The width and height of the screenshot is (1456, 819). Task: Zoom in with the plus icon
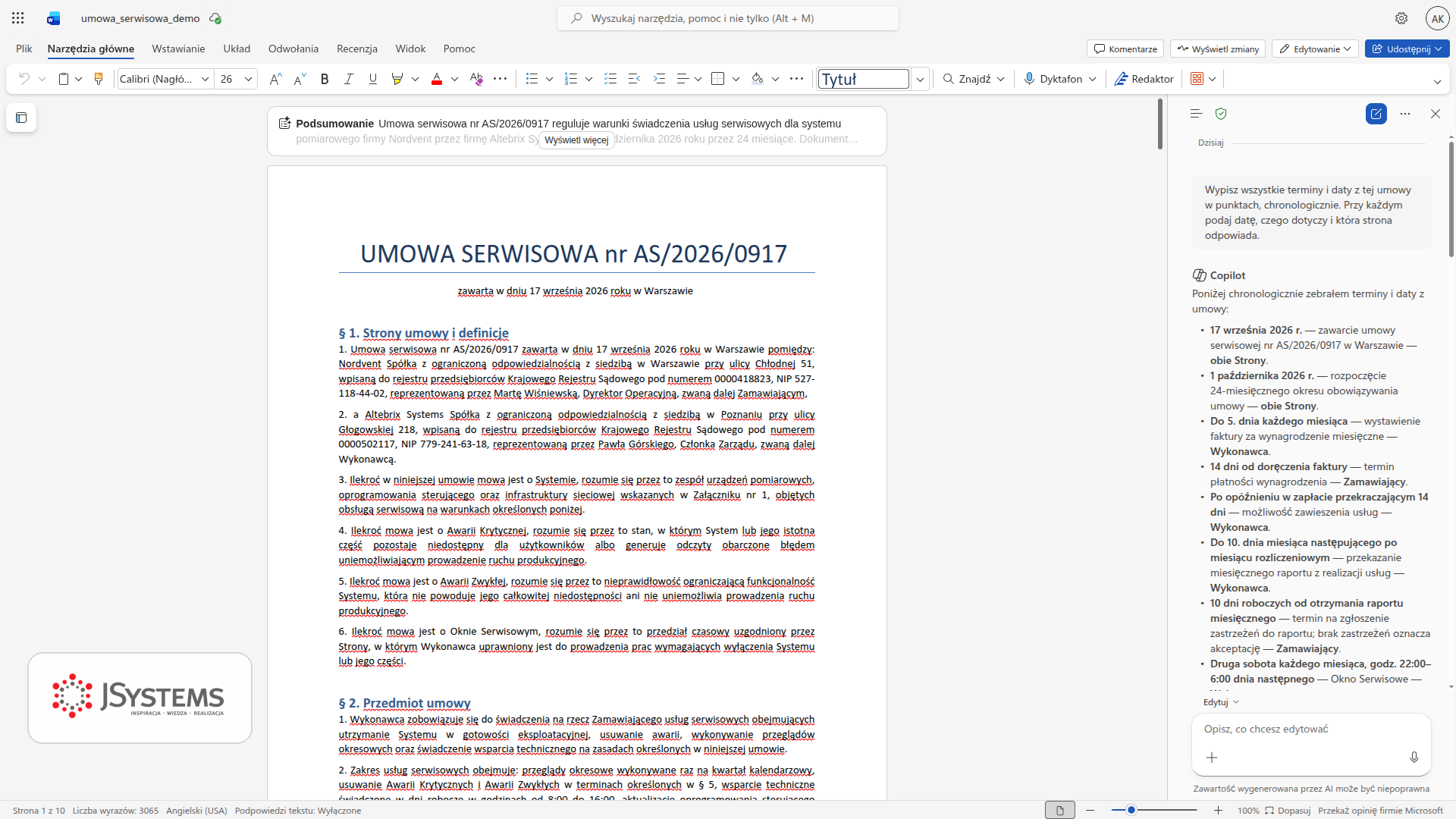click(1219, 811)
